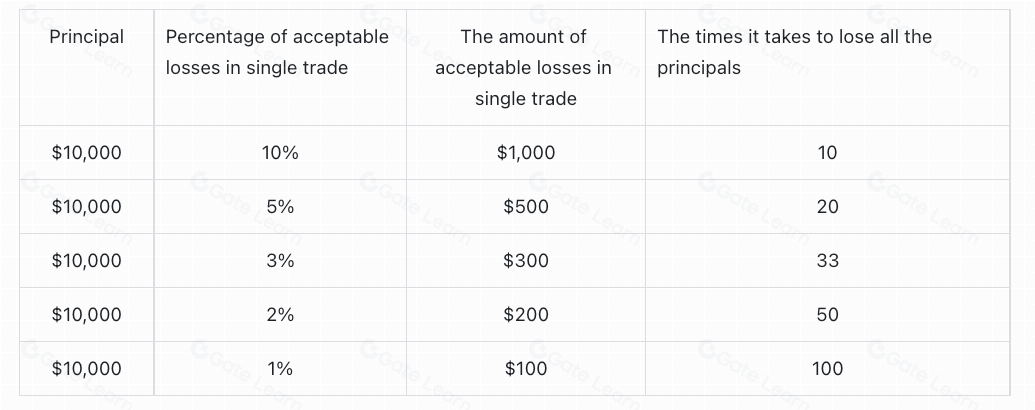The width and height of the screenshot is (1035, 410).
Task: Click the $500 loss amount cell
Action: [525, 207]
